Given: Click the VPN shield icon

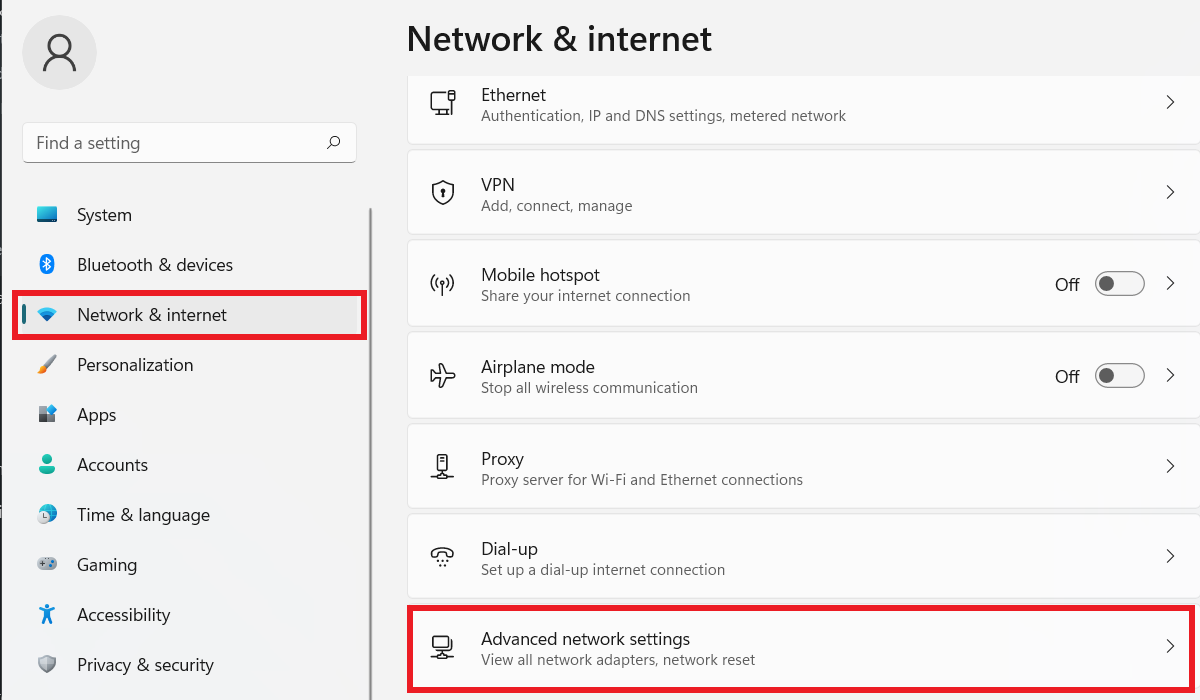Looking at the screenshot, I should click(443, 193).
